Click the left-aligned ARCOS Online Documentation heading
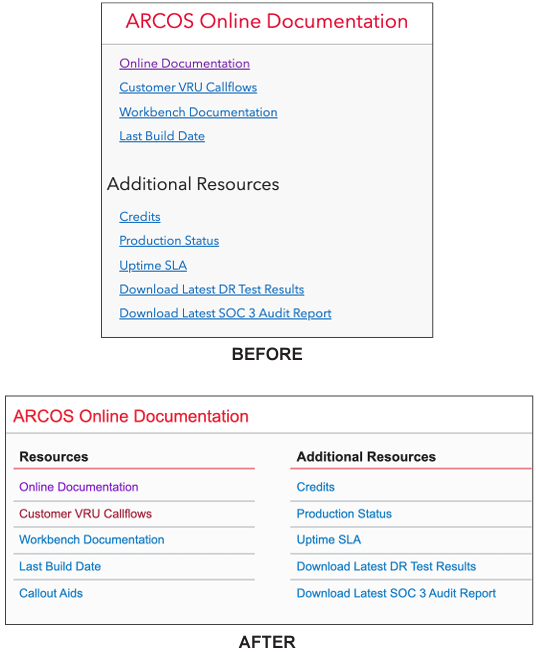The image size is (536, 652). pos(131,416)
